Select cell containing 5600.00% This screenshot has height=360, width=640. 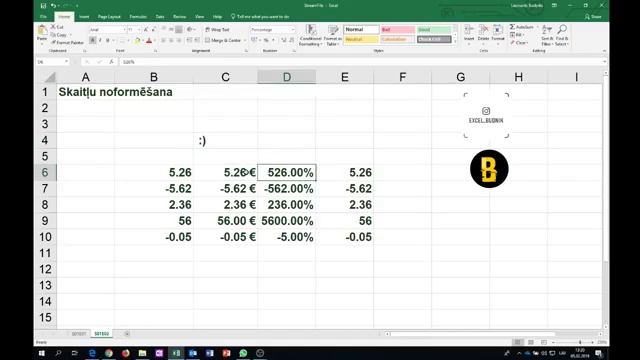287,221
